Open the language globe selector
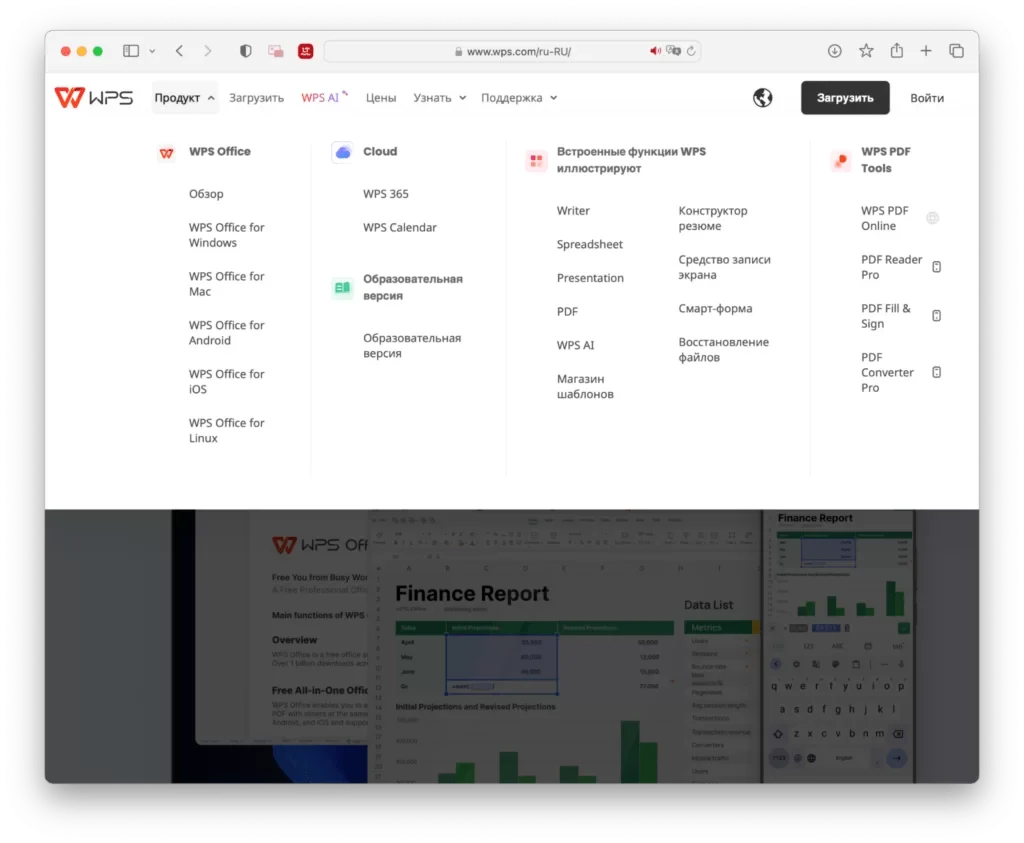The height and width of the screenshot is (843, 1024). (x=762, y=98)
